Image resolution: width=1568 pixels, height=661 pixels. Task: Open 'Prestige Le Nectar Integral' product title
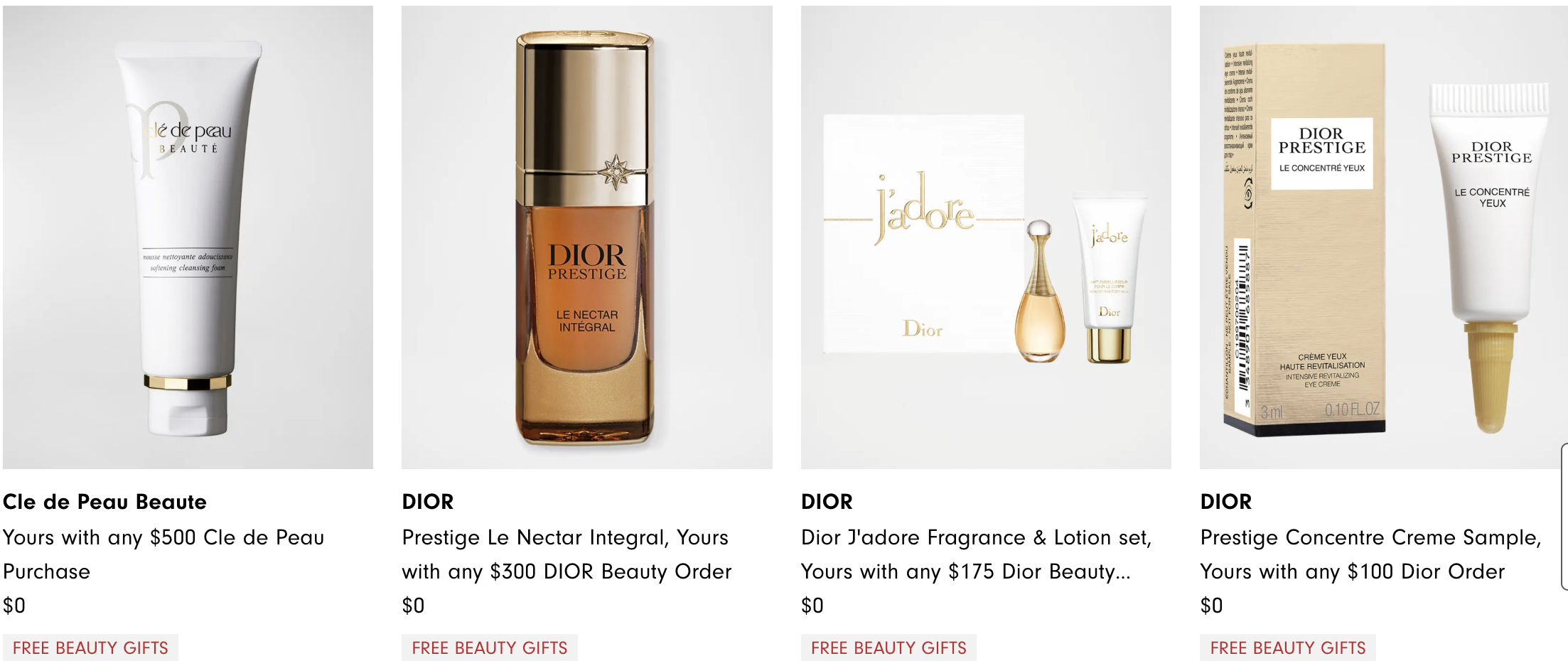coord(566,554)
